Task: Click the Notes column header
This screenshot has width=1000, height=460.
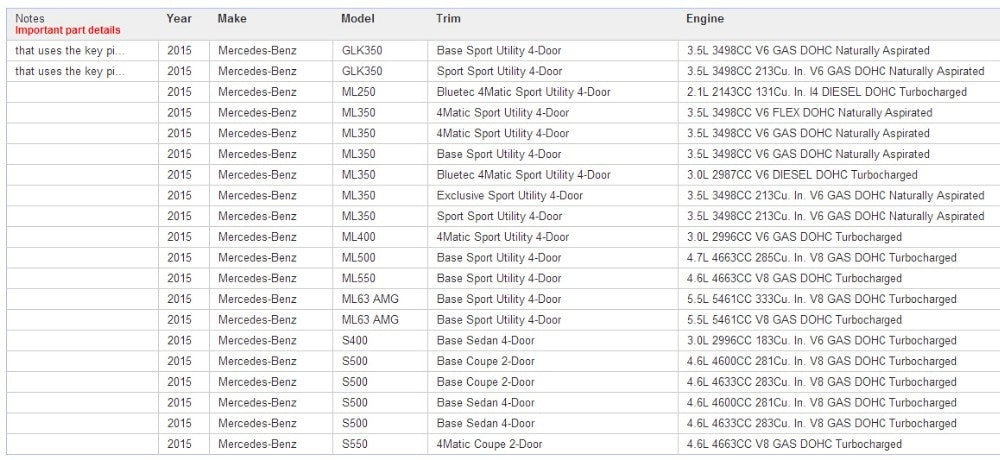Action: [x=30, y=19]
